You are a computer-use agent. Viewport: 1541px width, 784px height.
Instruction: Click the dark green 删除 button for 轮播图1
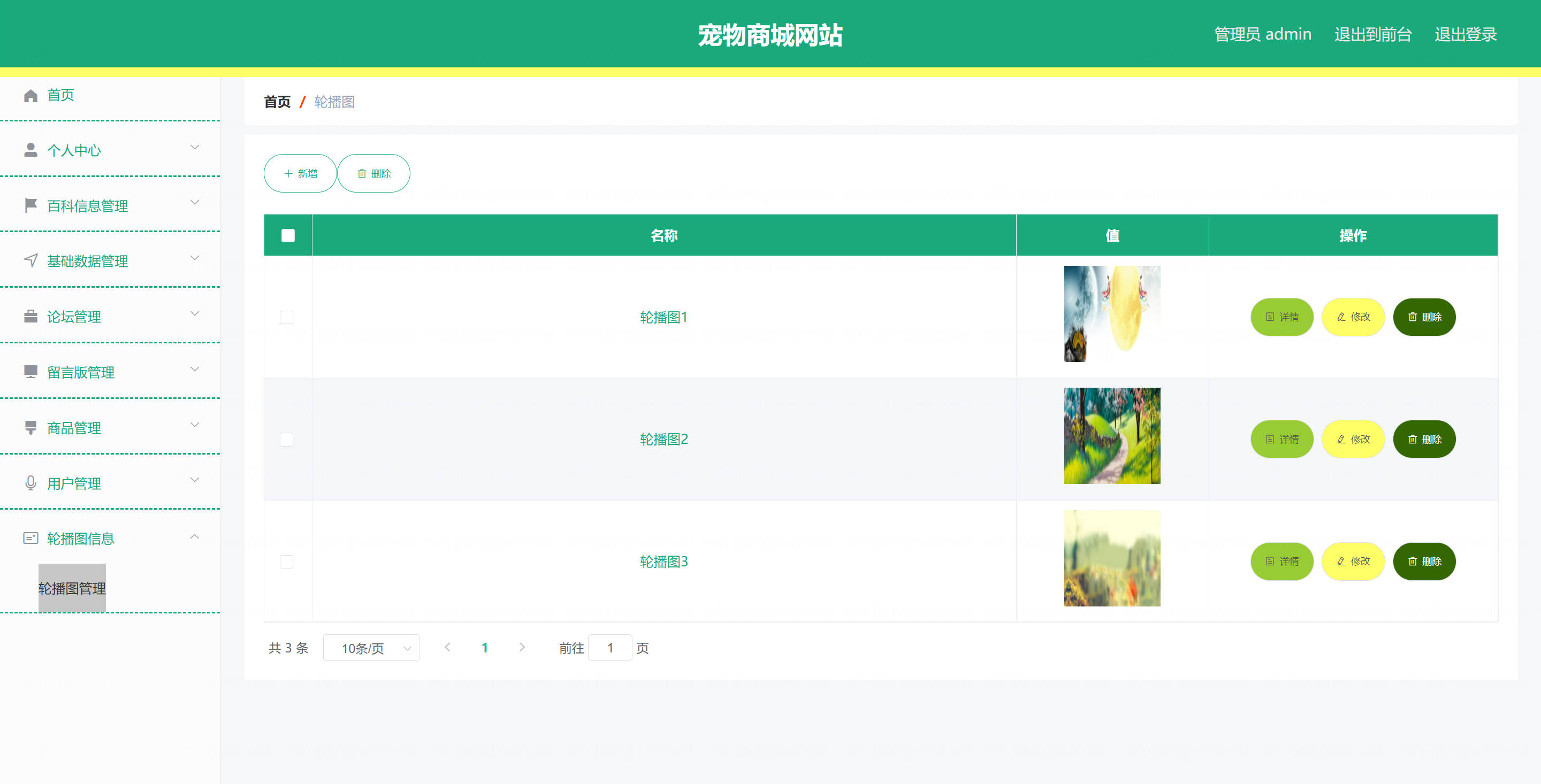click(1424, 317)
